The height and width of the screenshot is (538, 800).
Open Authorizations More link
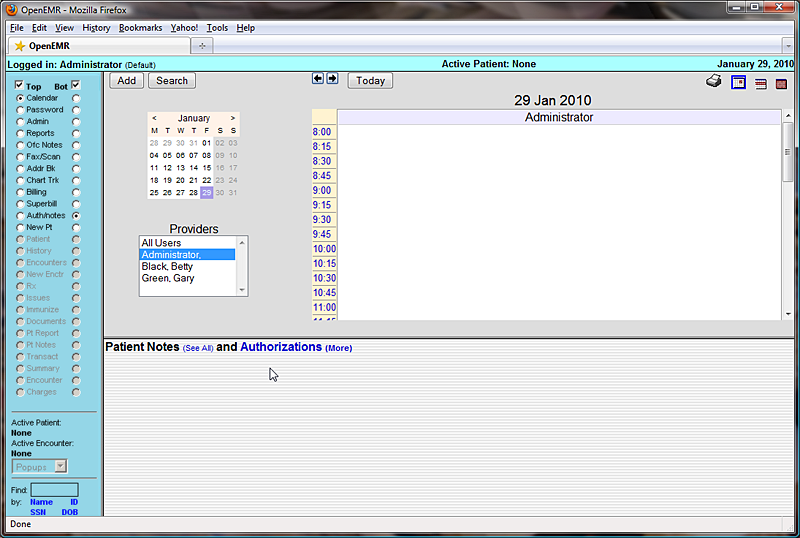339,348
